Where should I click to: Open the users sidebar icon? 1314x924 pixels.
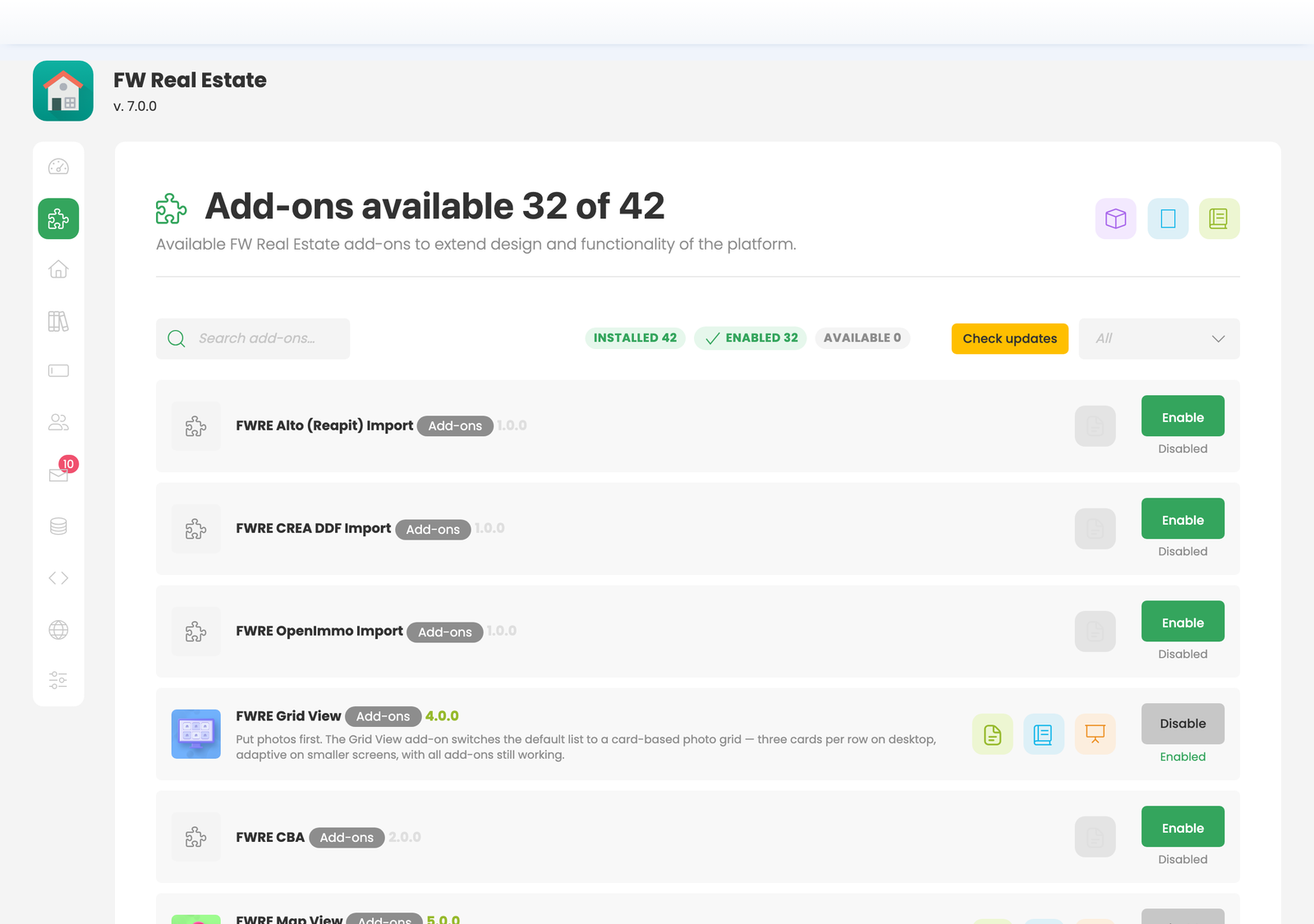[x=58, y=423]
